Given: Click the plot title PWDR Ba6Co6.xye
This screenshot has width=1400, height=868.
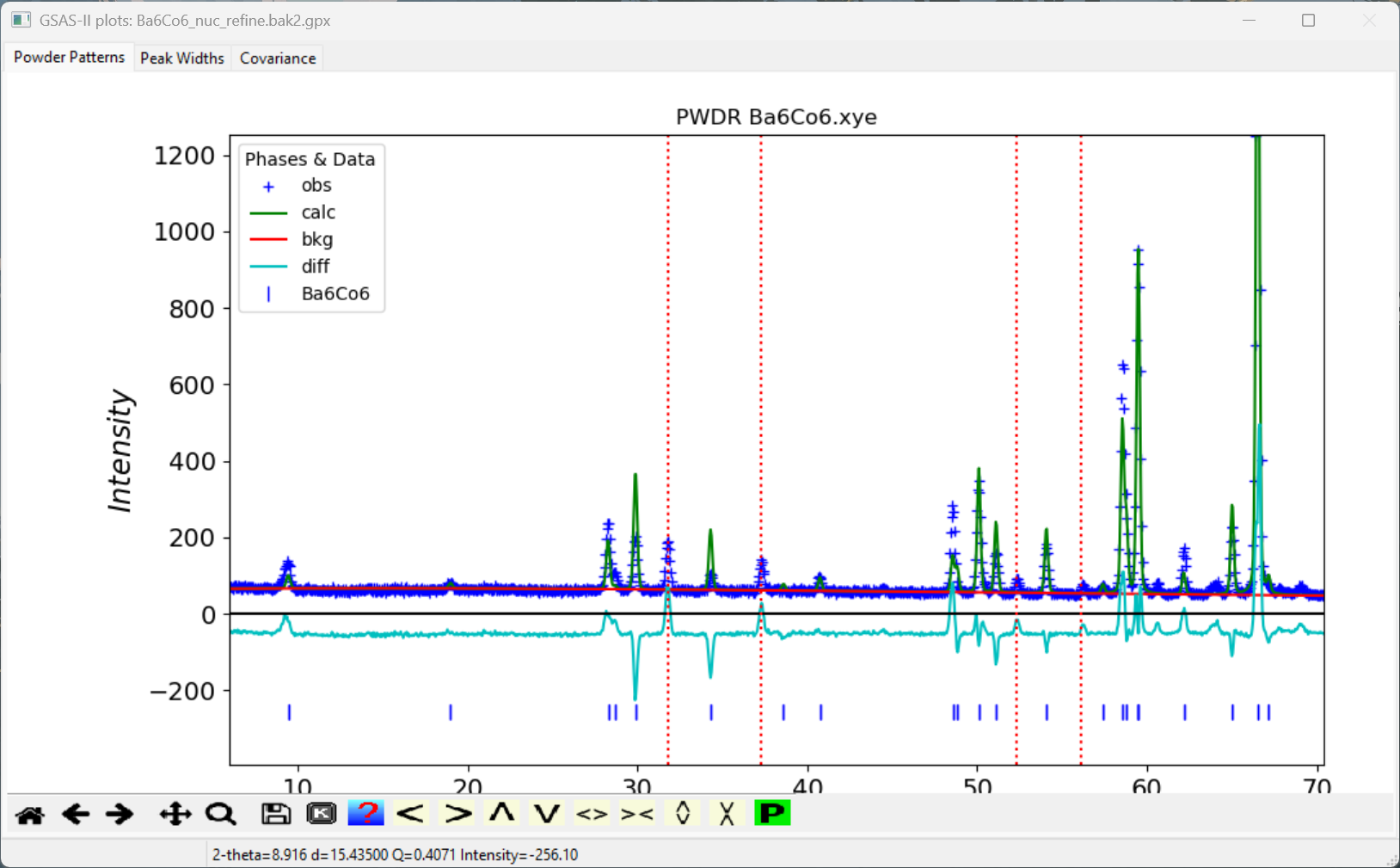Looking at the screenshot, I should [x=777, y=117].
